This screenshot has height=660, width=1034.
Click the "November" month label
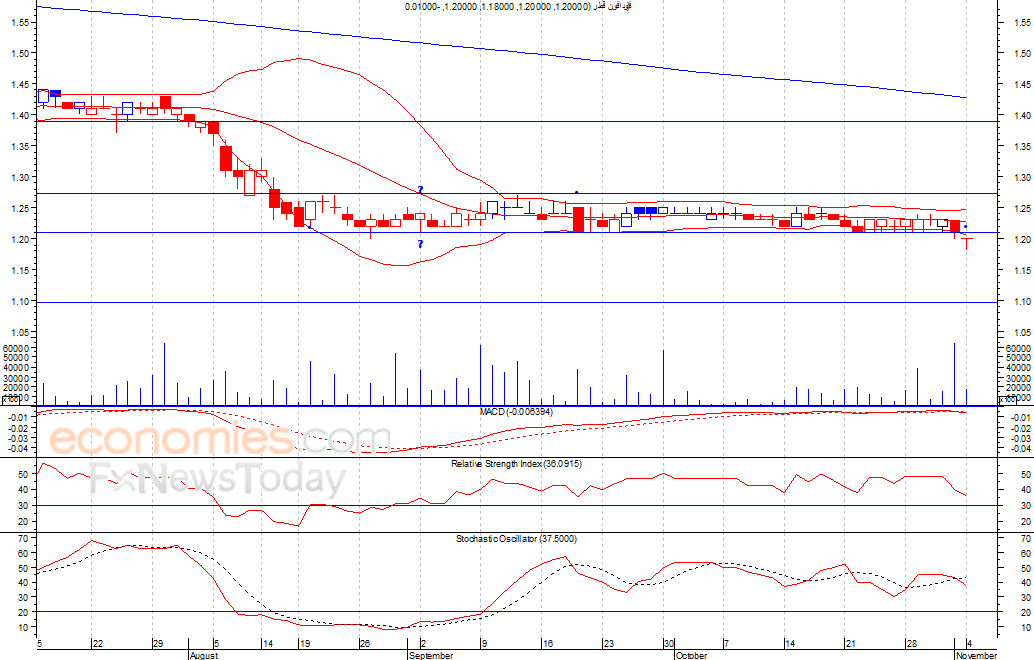pos(977,655)
